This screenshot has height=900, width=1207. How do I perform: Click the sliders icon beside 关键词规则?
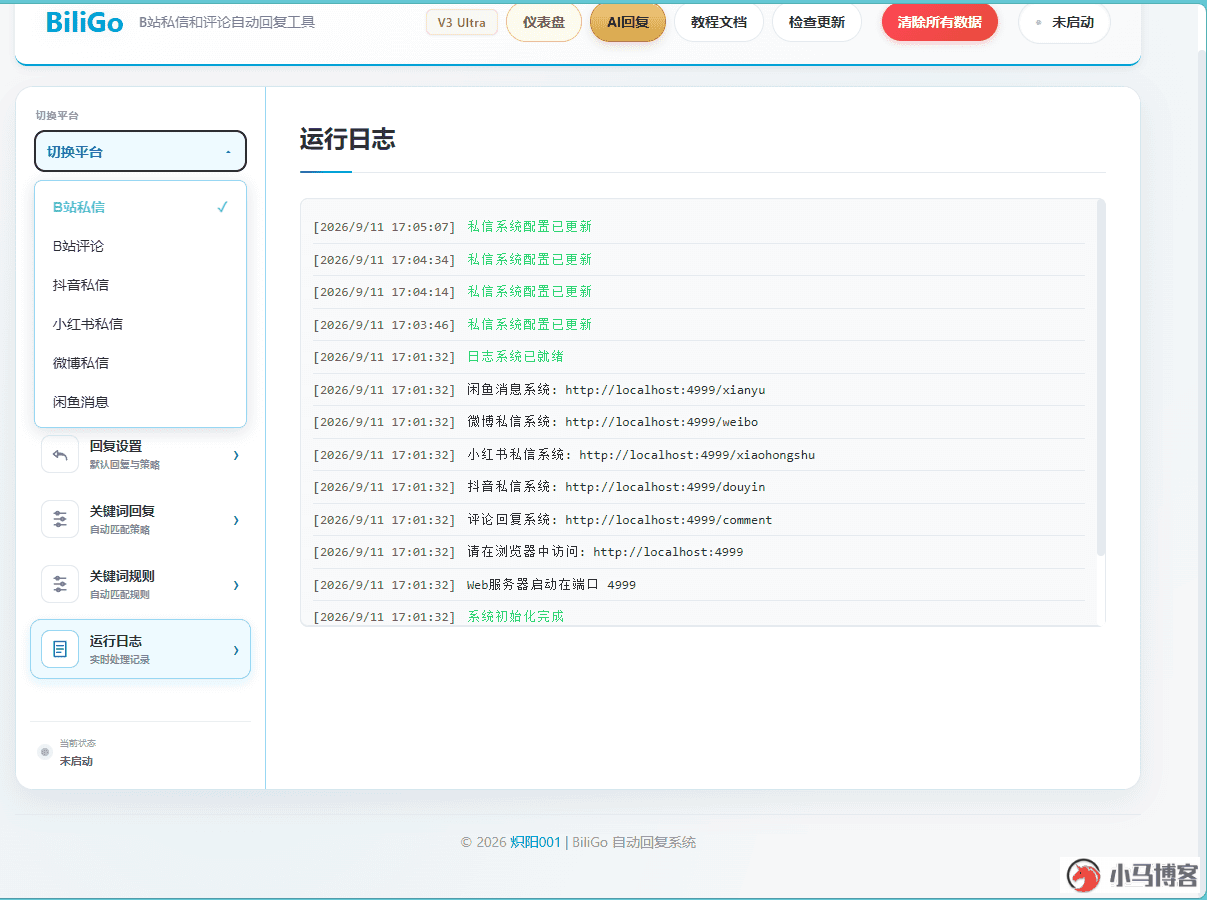coord(60,584)
